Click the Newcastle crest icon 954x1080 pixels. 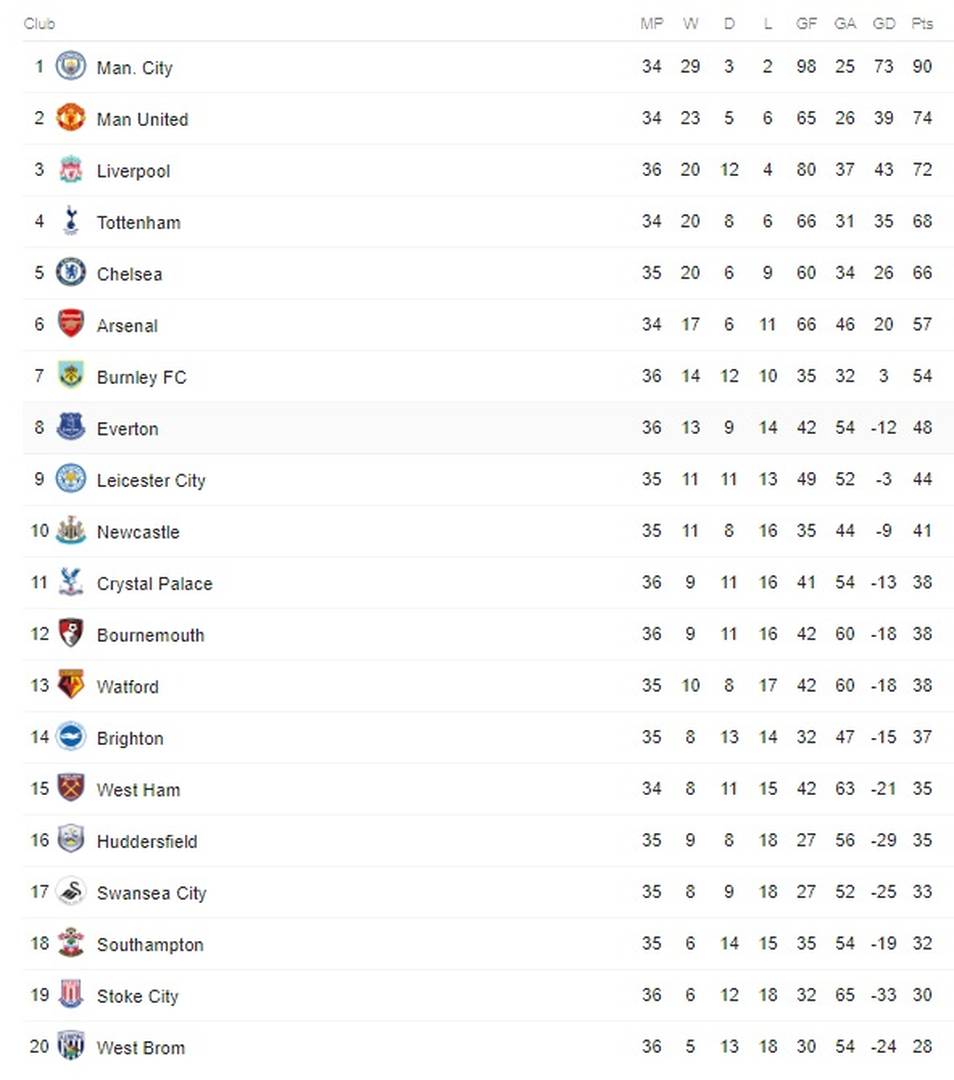point(70,530)
